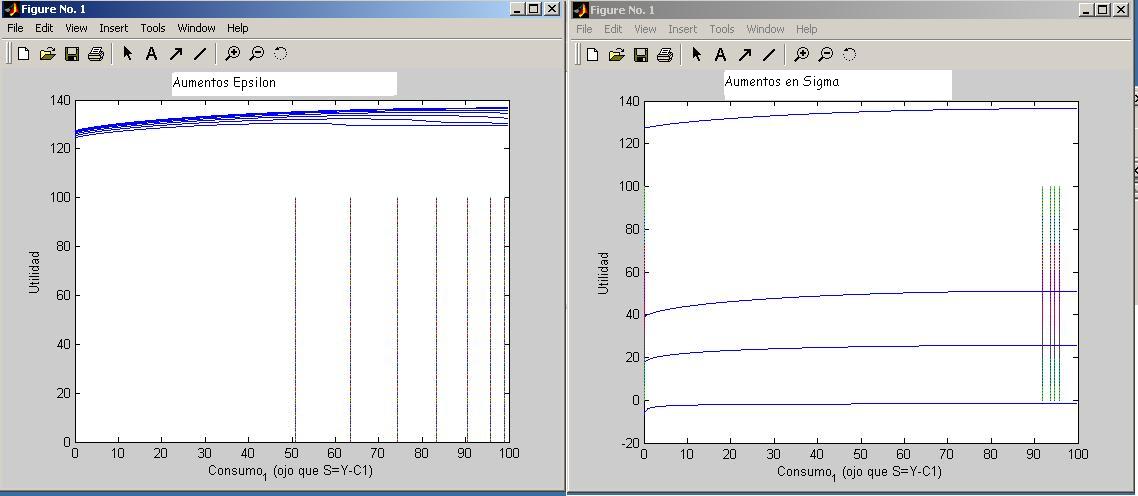Click the "Aumentos Epsilon" plot title
This screenshot has width=1138, height=496.
224,82
